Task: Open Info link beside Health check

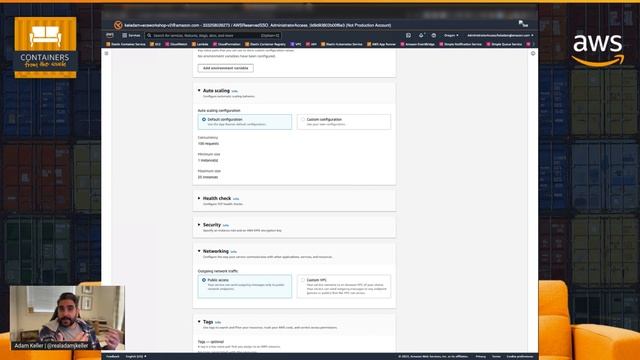Action: pyautogui.click(x=236, y=199)
